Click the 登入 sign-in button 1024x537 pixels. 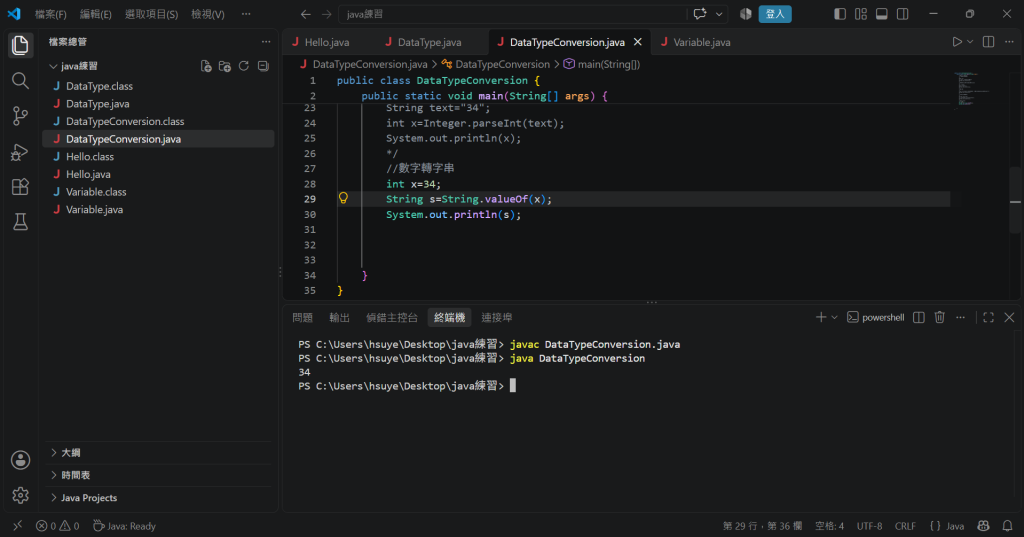(775, 14)
